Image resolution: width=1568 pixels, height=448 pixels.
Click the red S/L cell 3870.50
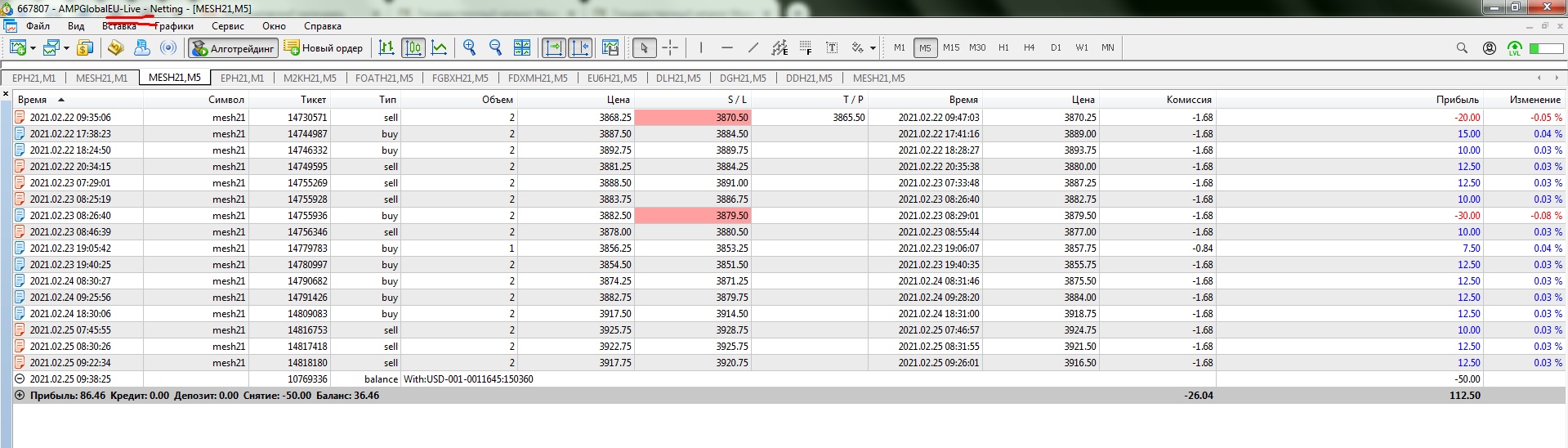(x=693, y=118)
